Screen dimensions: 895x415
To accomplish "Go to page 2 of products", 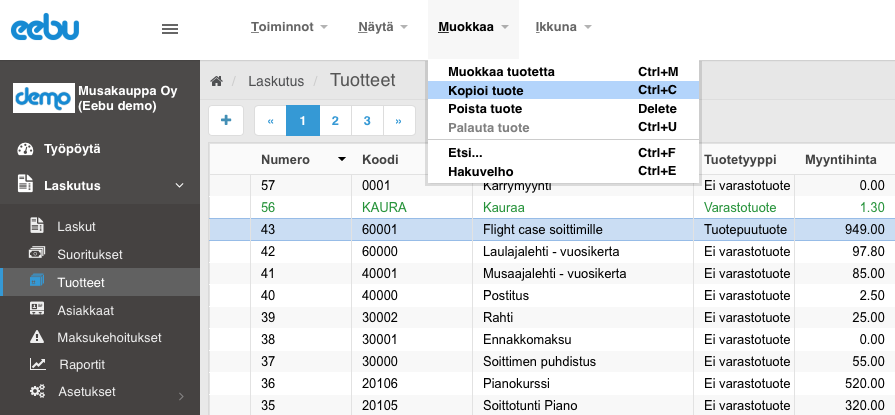I will point(334,121).
